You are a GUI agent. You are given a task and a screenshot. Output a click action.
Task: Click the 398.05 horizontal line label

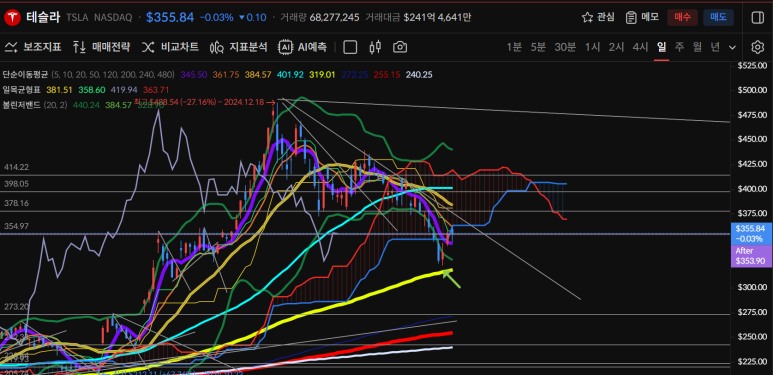(x=16, y=184)
